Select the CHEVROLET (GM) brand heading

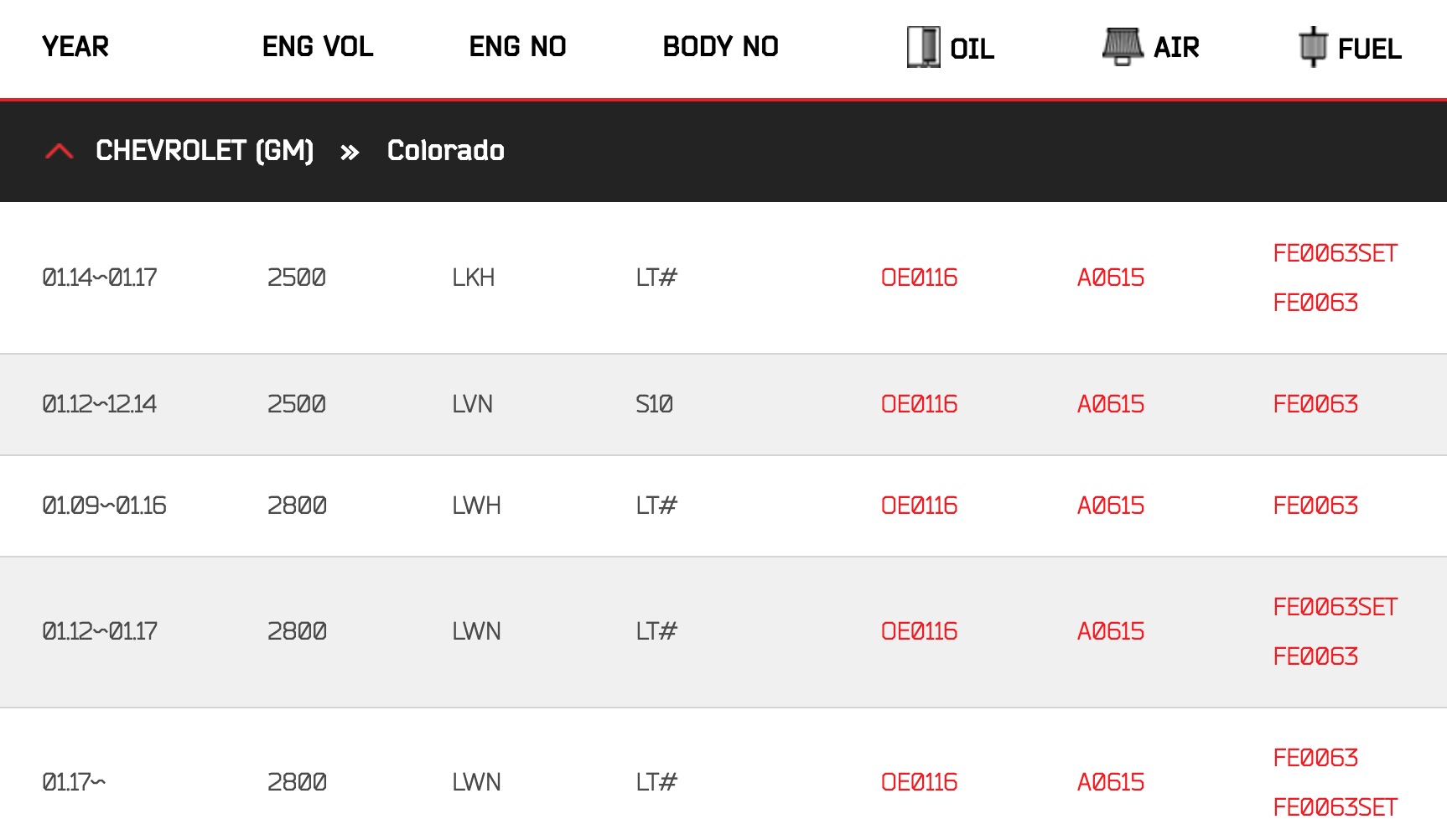point(205,151)
